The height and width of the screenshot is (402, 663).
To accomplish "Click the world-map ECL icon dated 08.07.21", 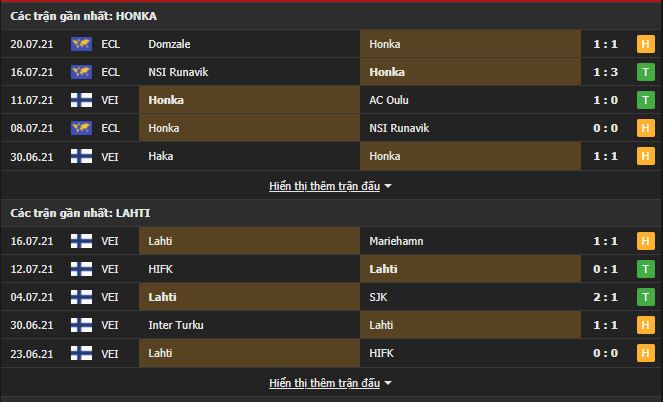I will pyautogui.click(x=81, y=128).
